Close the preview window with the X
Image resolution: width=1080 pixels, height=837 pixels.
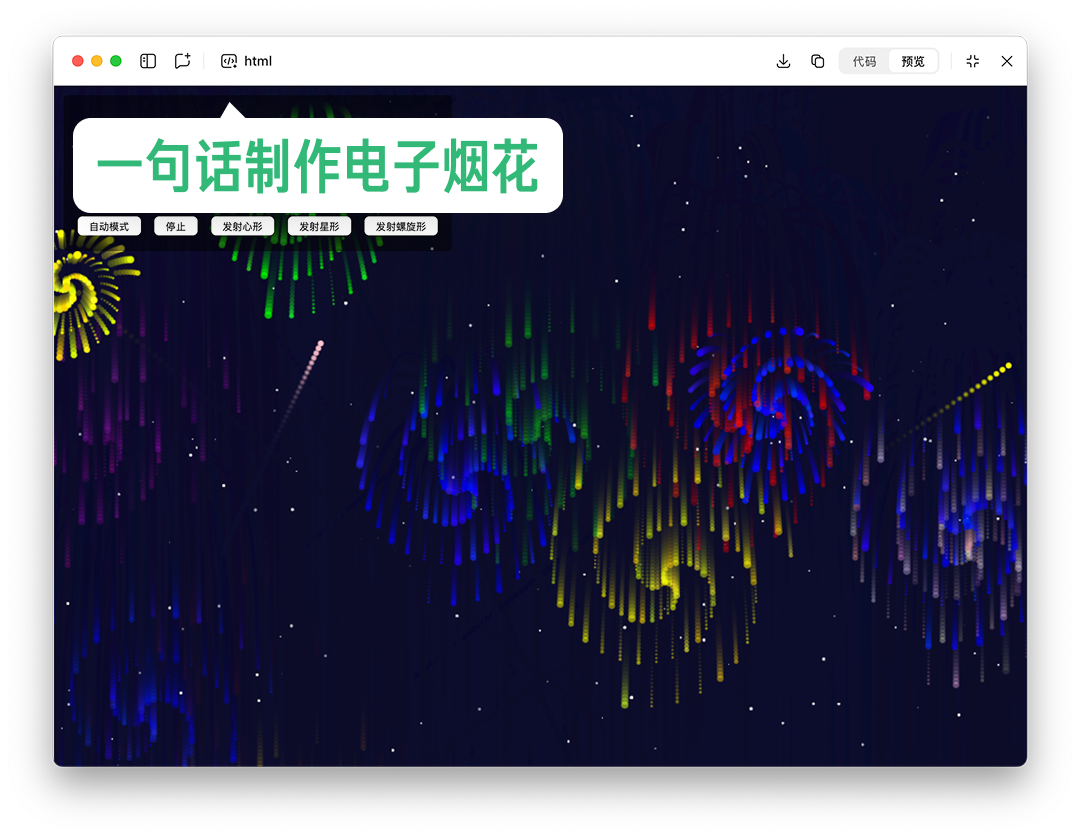click(x=1007, y=61)
